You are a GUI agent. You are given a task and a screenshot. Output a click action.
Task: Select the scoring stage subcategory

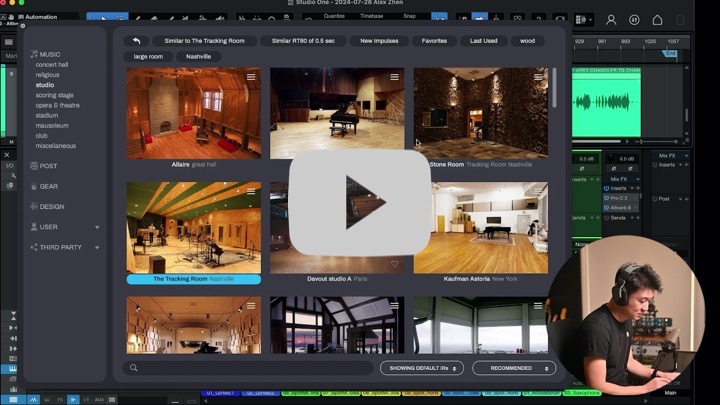[55, 95]
